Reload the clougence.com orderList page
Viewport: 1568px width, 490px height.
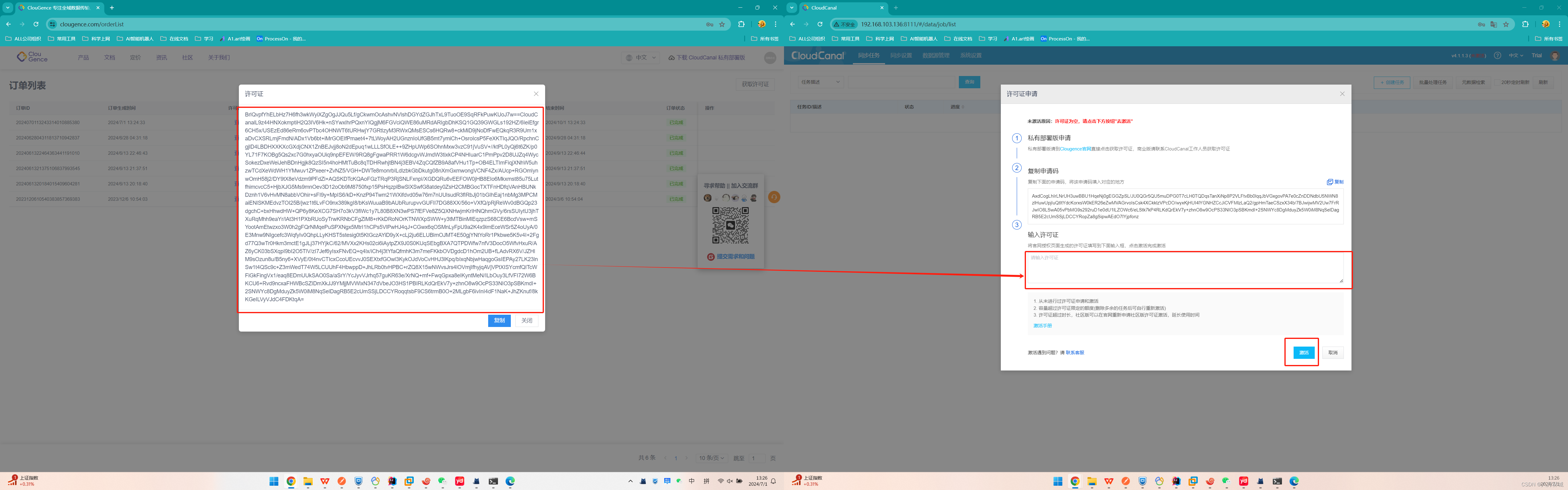click(36, 25)
